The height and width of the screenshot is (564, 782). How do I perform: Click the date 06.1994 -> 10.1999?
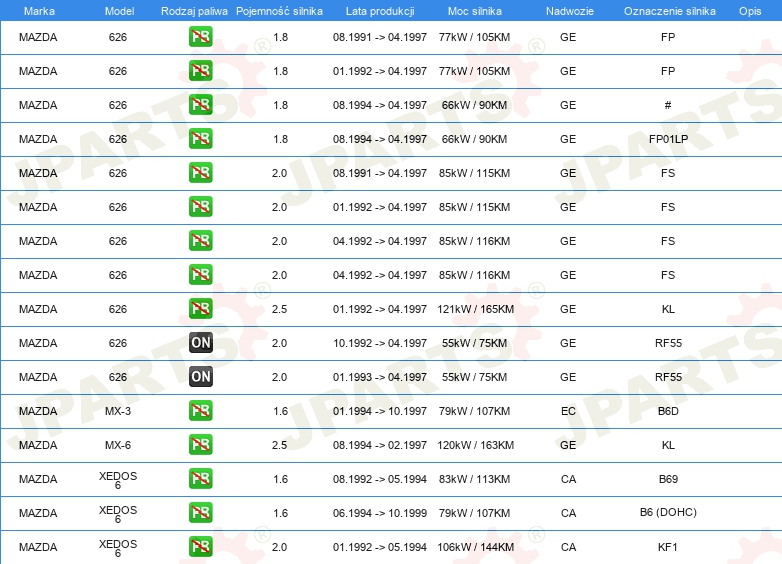[380, 513]
